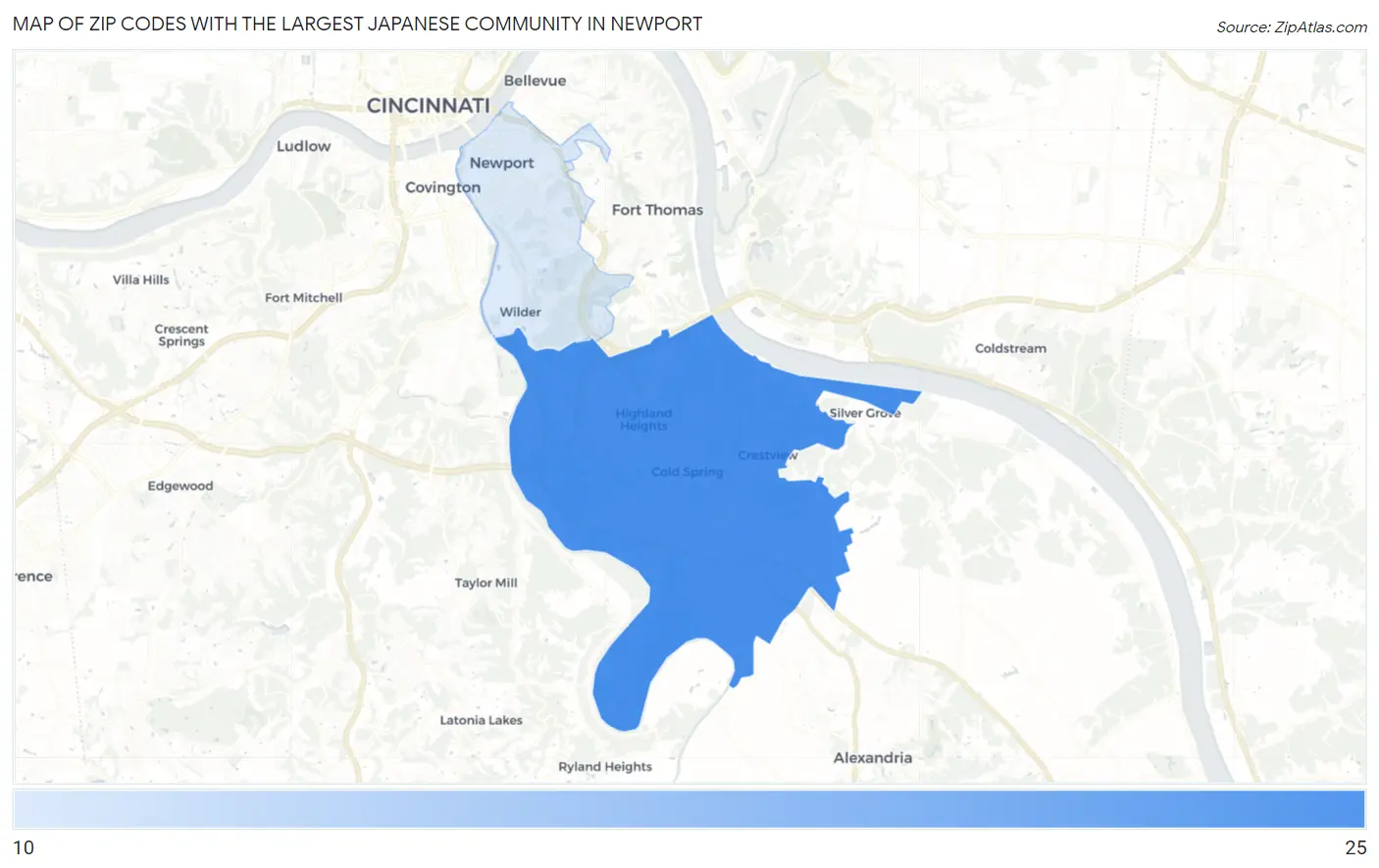Screen dimensions: 1379x868
Task: Click the Ryland Heights map label
Action: click(x=605, y=767)
